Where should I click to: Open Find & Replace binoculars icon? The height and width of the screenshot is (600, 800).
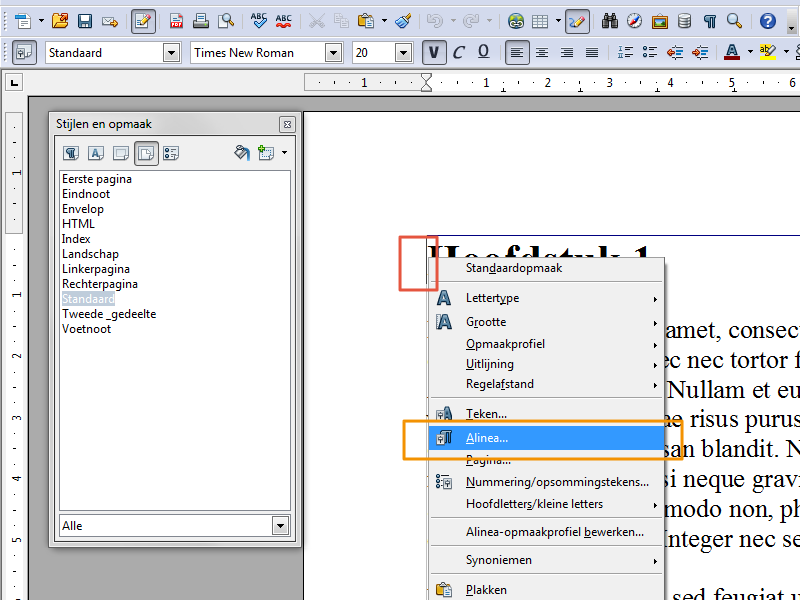tap(610, 21)
